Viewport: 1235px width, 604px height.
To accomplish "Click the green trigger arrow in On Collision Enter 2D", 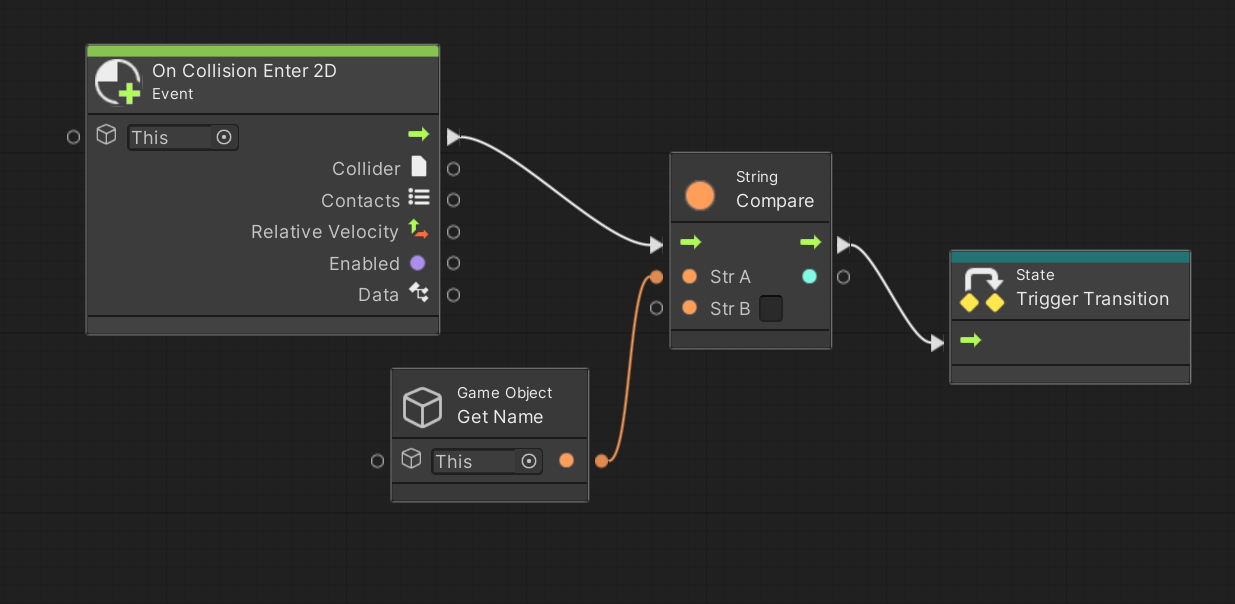I will coord(418,134).
